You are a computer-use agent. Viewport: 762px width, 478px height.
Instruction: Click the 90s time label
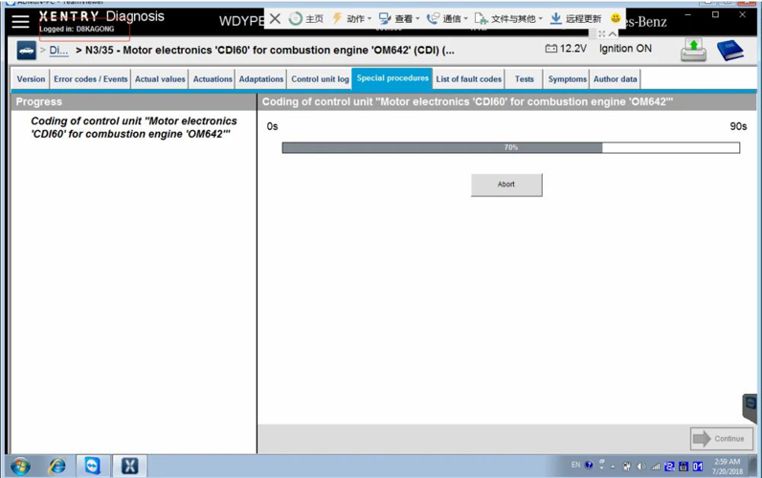tap(738, 126)
